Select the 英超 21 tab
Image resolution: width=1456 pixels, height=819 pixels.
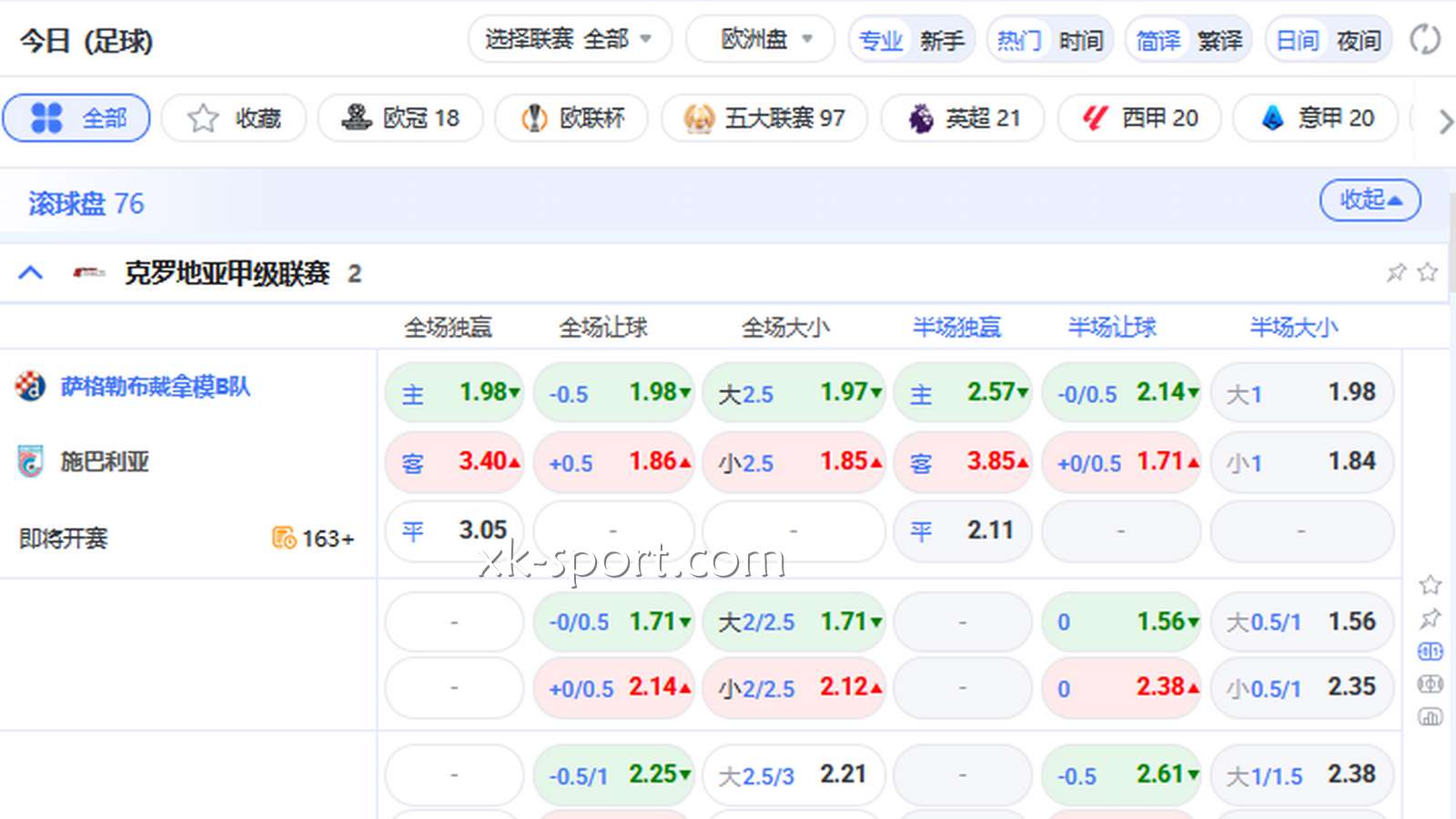963,118
